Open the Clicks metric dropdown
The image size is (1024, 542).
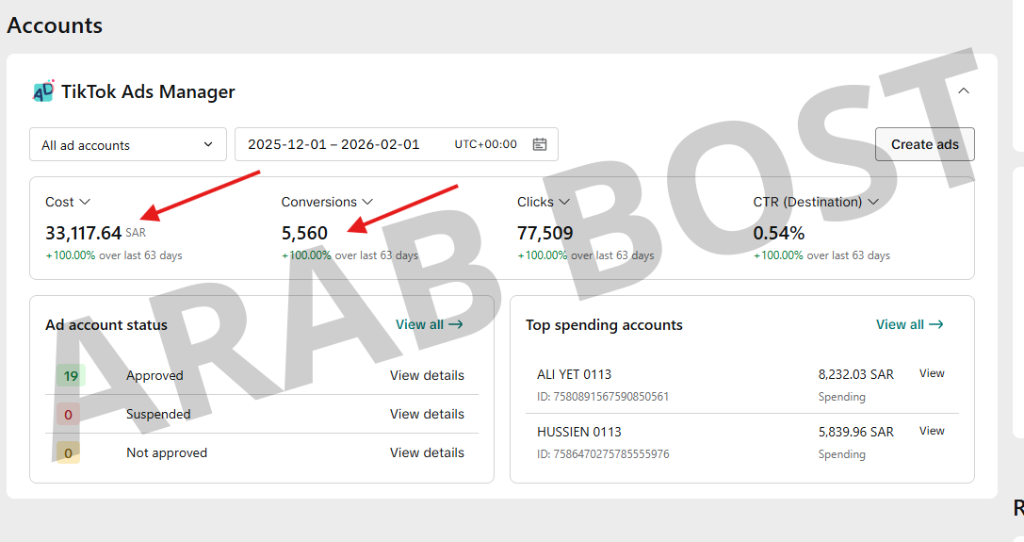pyautogui.click(x=543, y=202)
